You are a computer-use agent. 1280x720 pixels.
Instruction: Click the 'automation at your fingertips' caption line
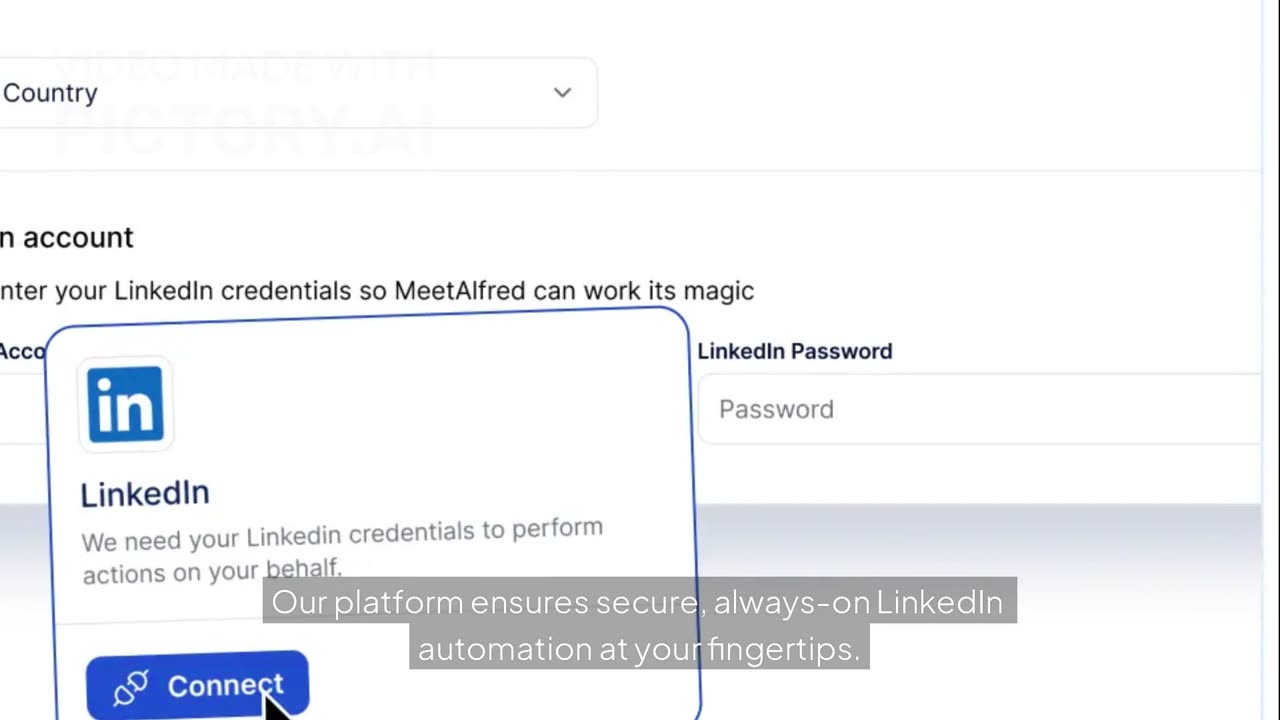pos(638,649)
